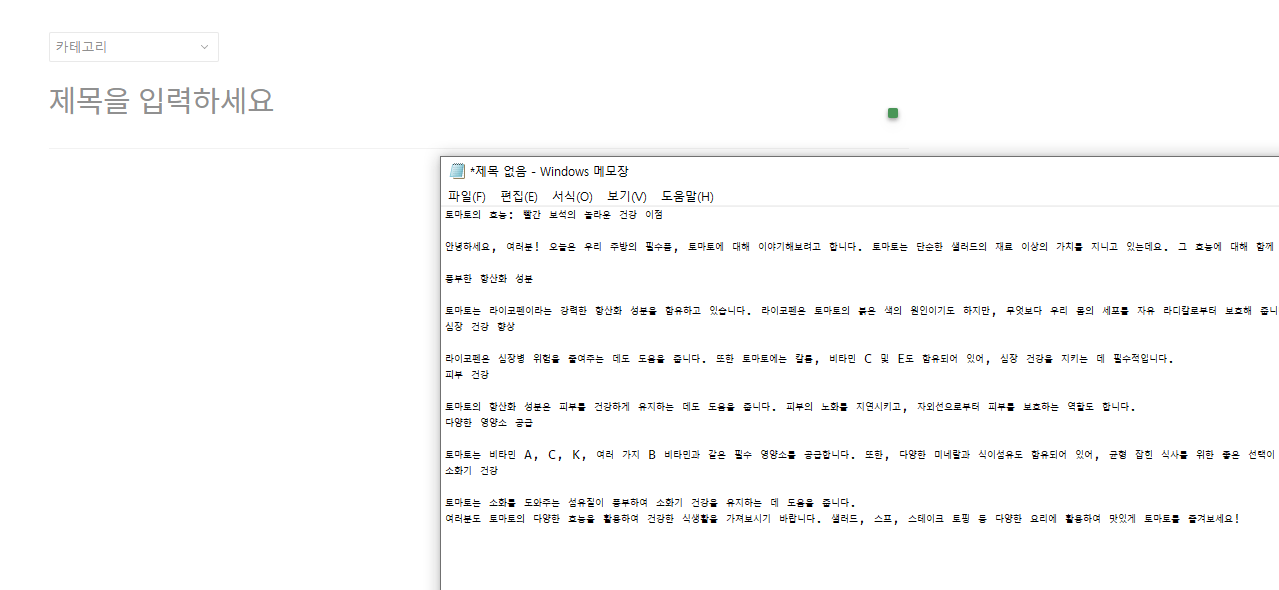Screen dimensions: 1279x590
Task: Expand the category selector chevron arrow
Action: coord(204,47)
